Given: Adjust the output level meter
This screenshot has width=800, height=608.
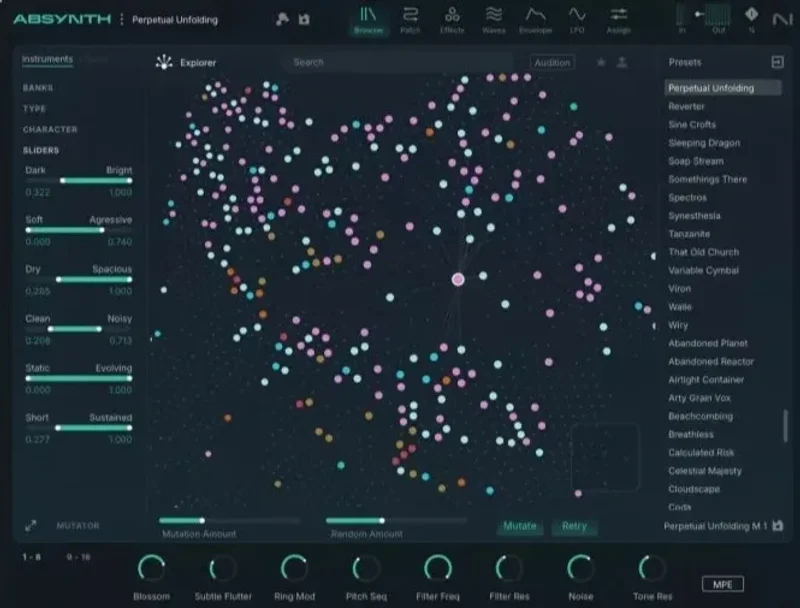Looking at the screenshot, I should point(719,15).
